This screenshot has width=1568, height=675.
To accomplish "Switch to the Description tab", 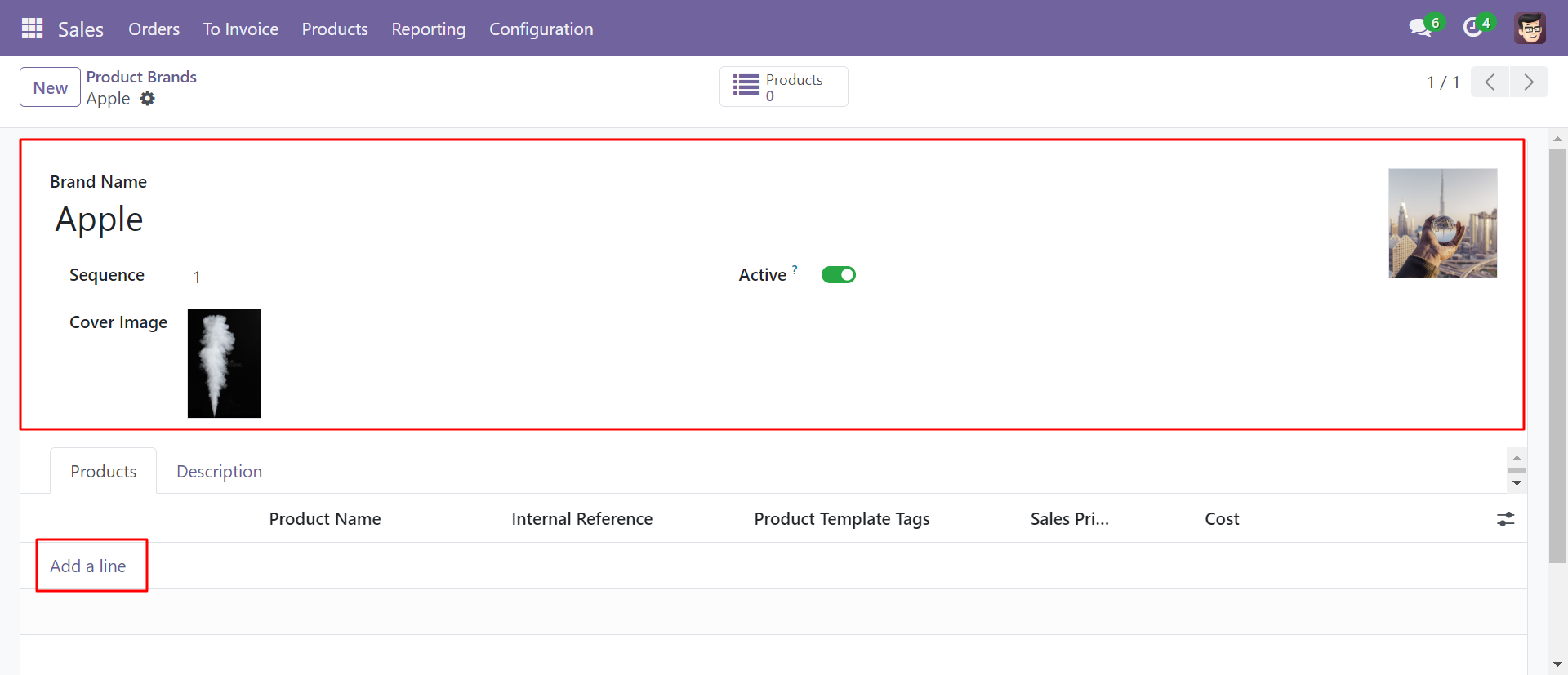I will [x=219, y=472].
